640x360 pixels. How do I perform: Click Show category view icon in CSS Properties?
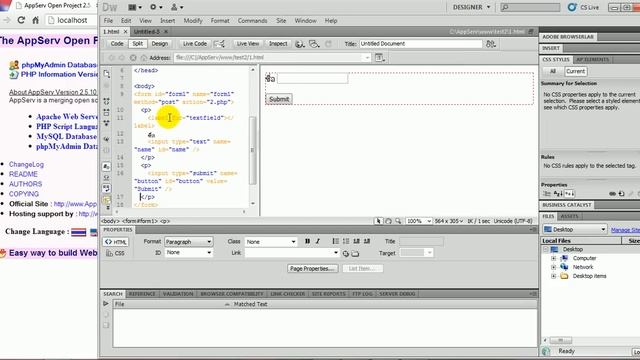point(547,194)
